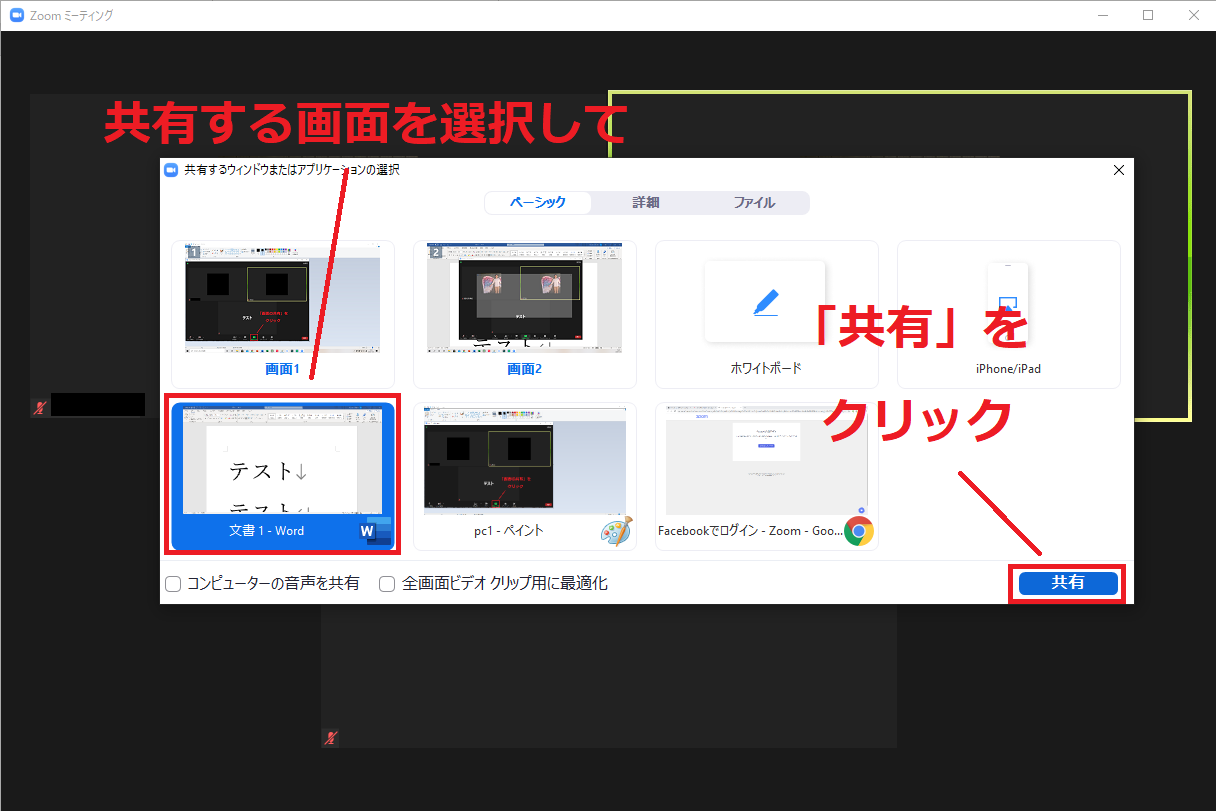Screen dimensions: 1216x811
Task: Click the muted microphone icon at bottom
Action: (331, 738)
